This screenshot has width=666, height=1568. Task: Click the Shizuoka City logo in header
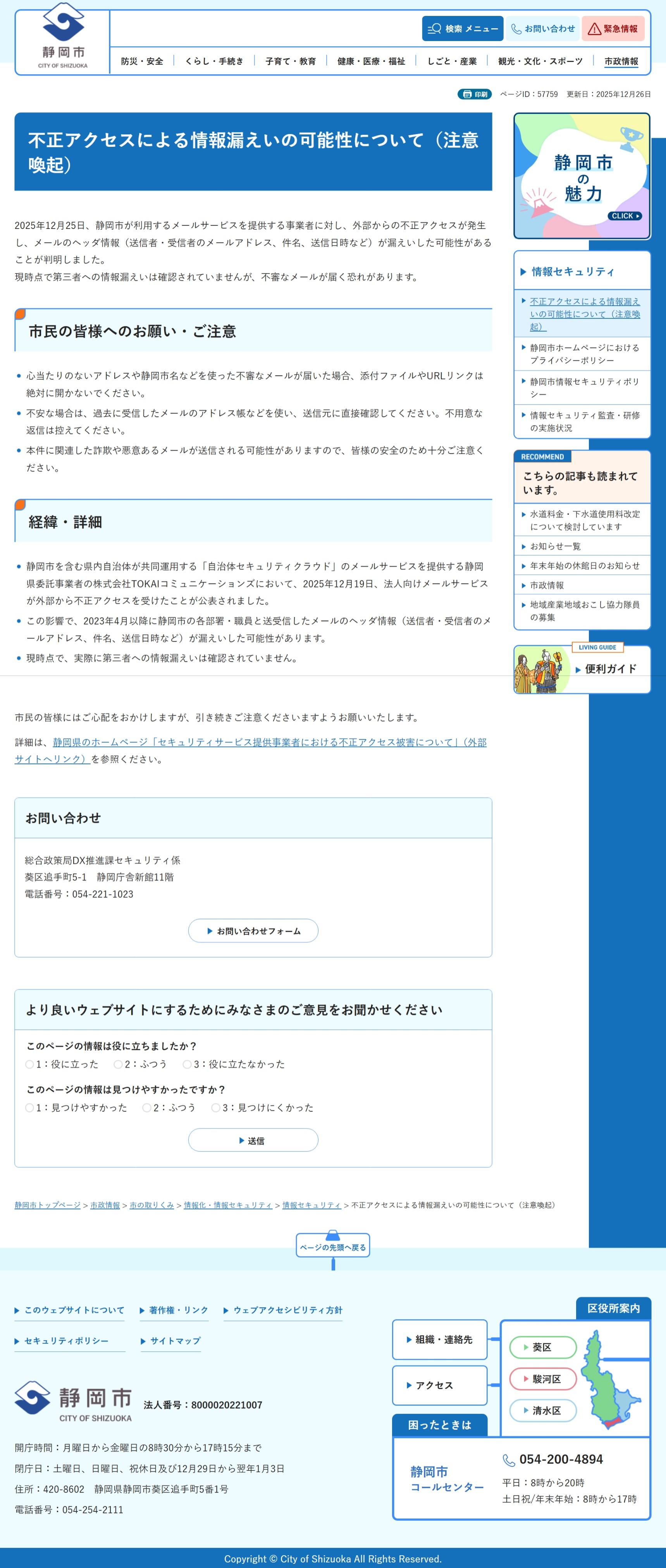pyautogui.click(x=63, y=36)
